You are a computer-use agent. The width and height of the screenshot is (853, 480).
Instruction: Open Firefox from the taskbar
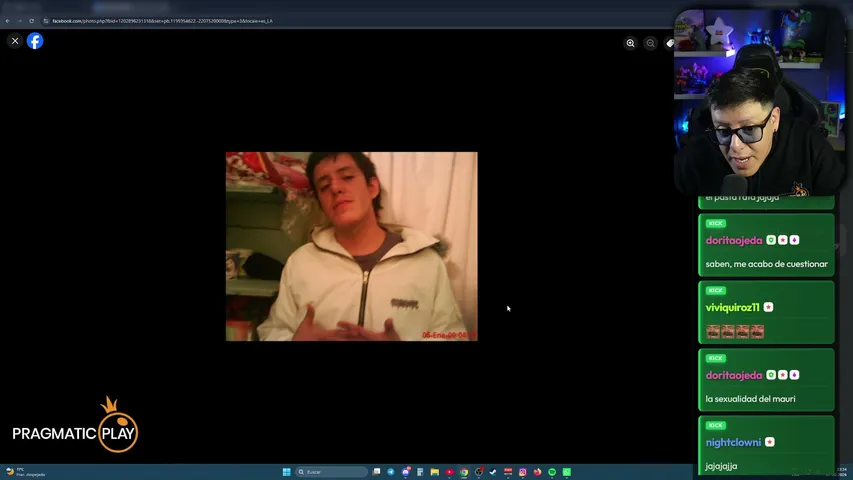(537, 472)
